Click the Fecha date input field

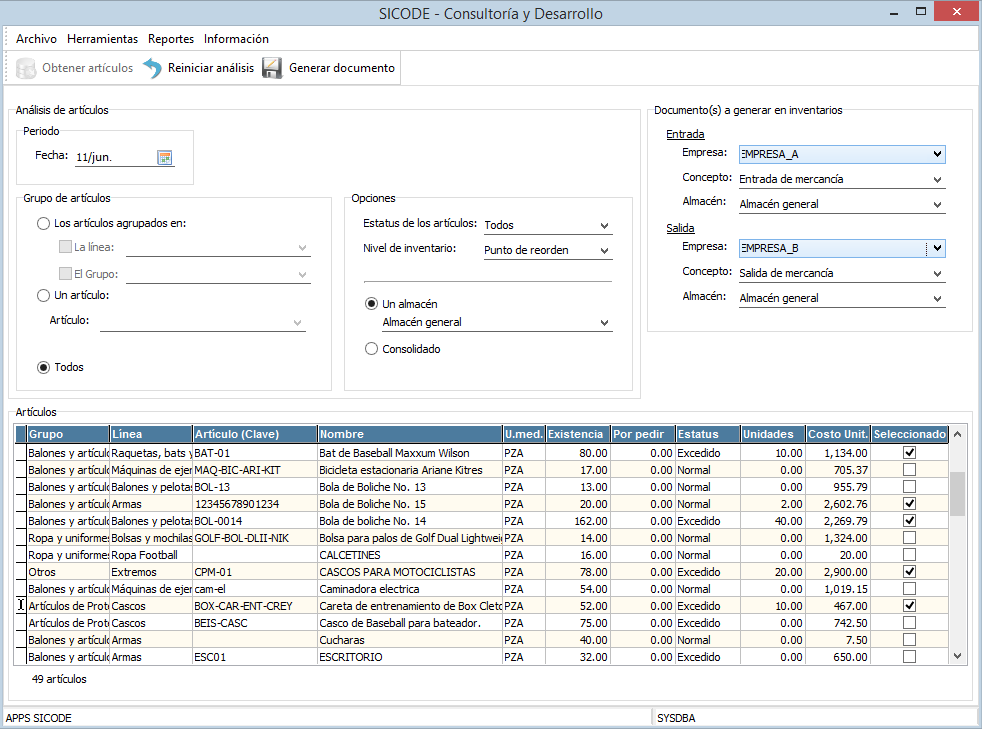point(112,157)
